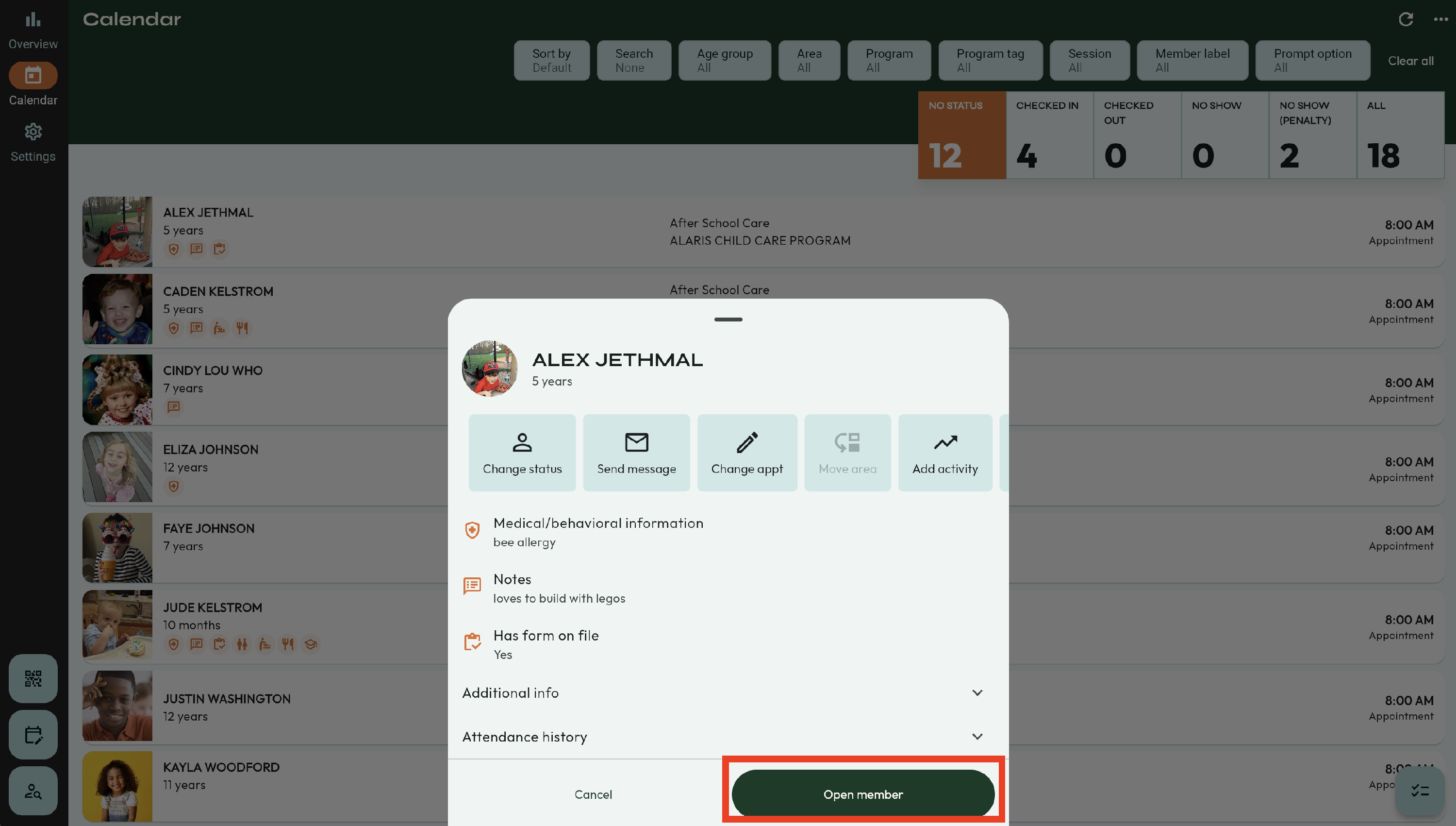The image size is (1456, 826).
Task: Select the Checked In status tab
Action: click(x=1049, y=135)
